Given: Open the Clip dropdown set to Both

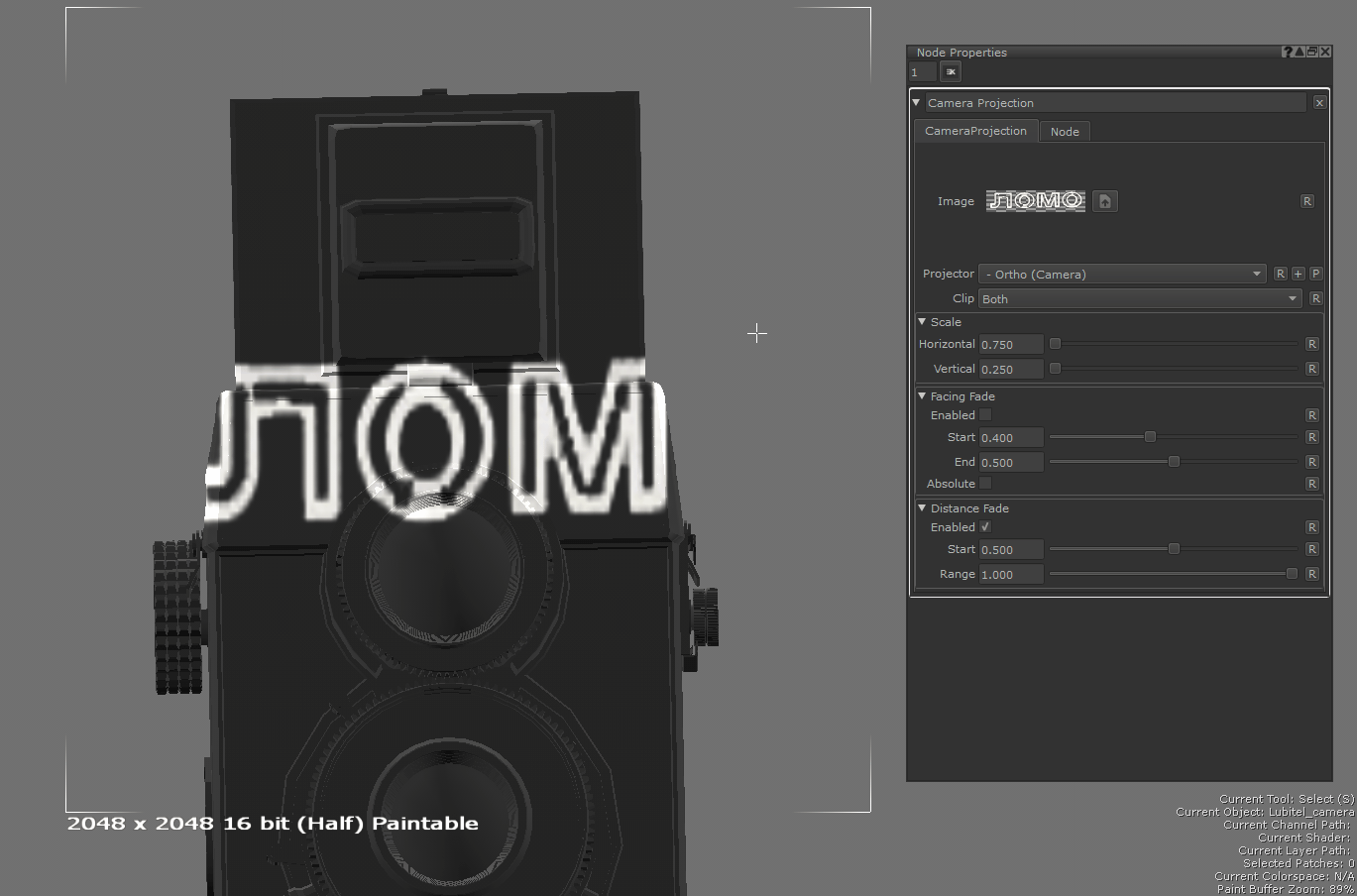Looking at the screenshot, I should (1139, 298).
